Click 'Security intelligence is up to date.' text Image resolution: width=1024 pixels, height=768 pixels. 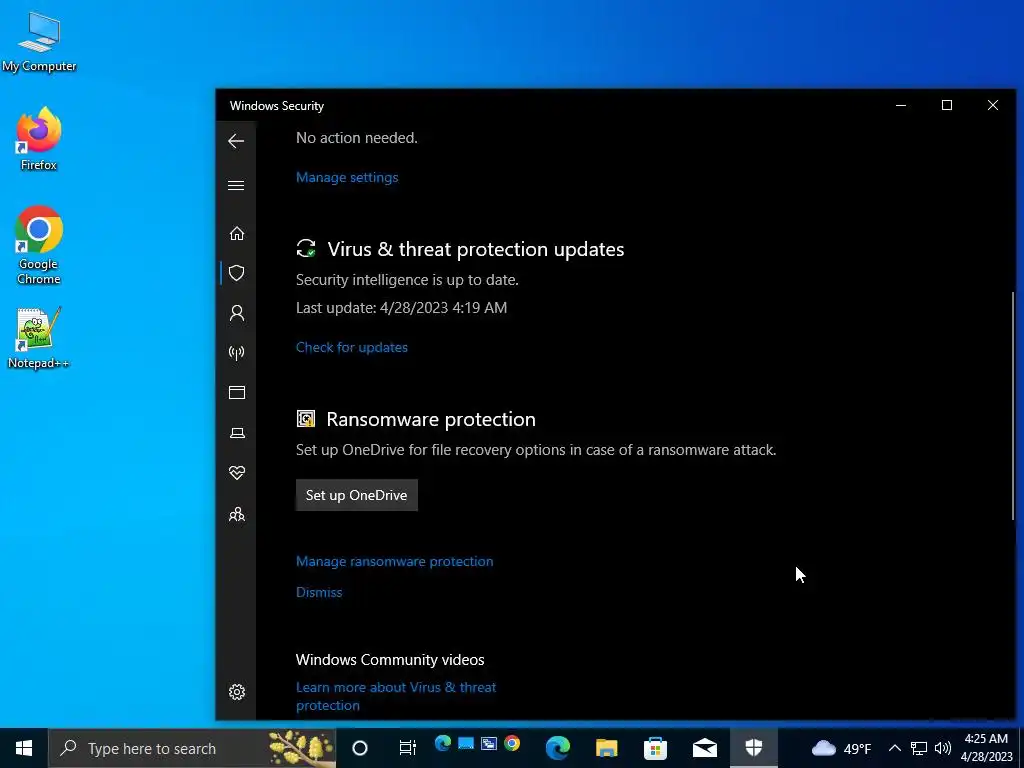click(407, 280)
